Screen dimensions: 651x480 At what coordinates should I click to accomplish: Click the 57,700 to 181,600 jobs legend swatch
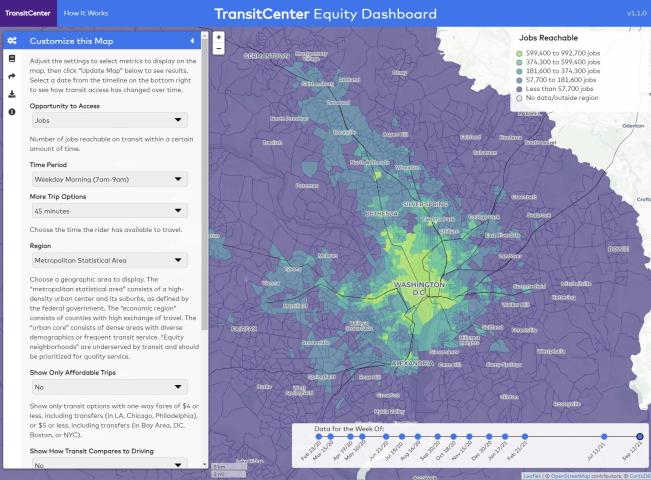(519, 80)
